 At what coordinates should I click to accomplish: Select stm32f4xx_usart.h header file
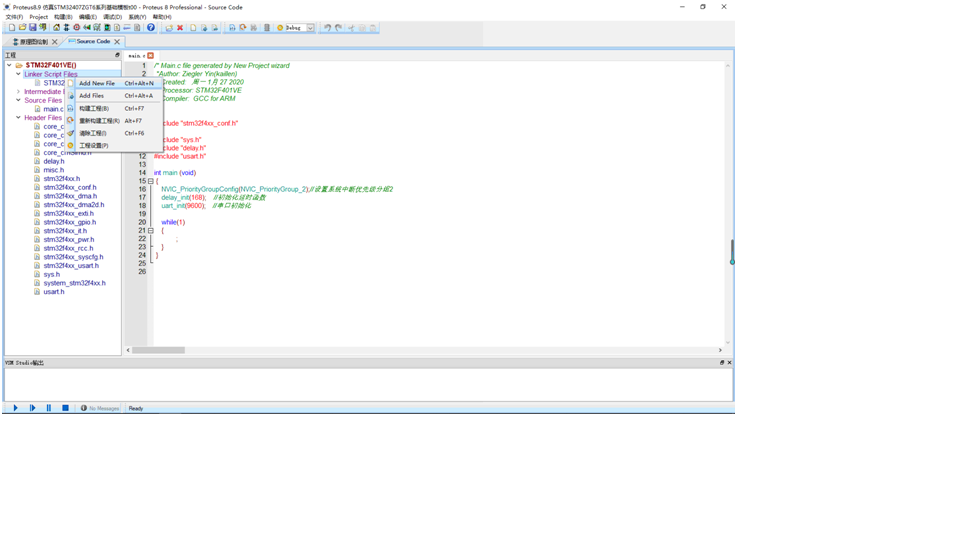[71, 266]
